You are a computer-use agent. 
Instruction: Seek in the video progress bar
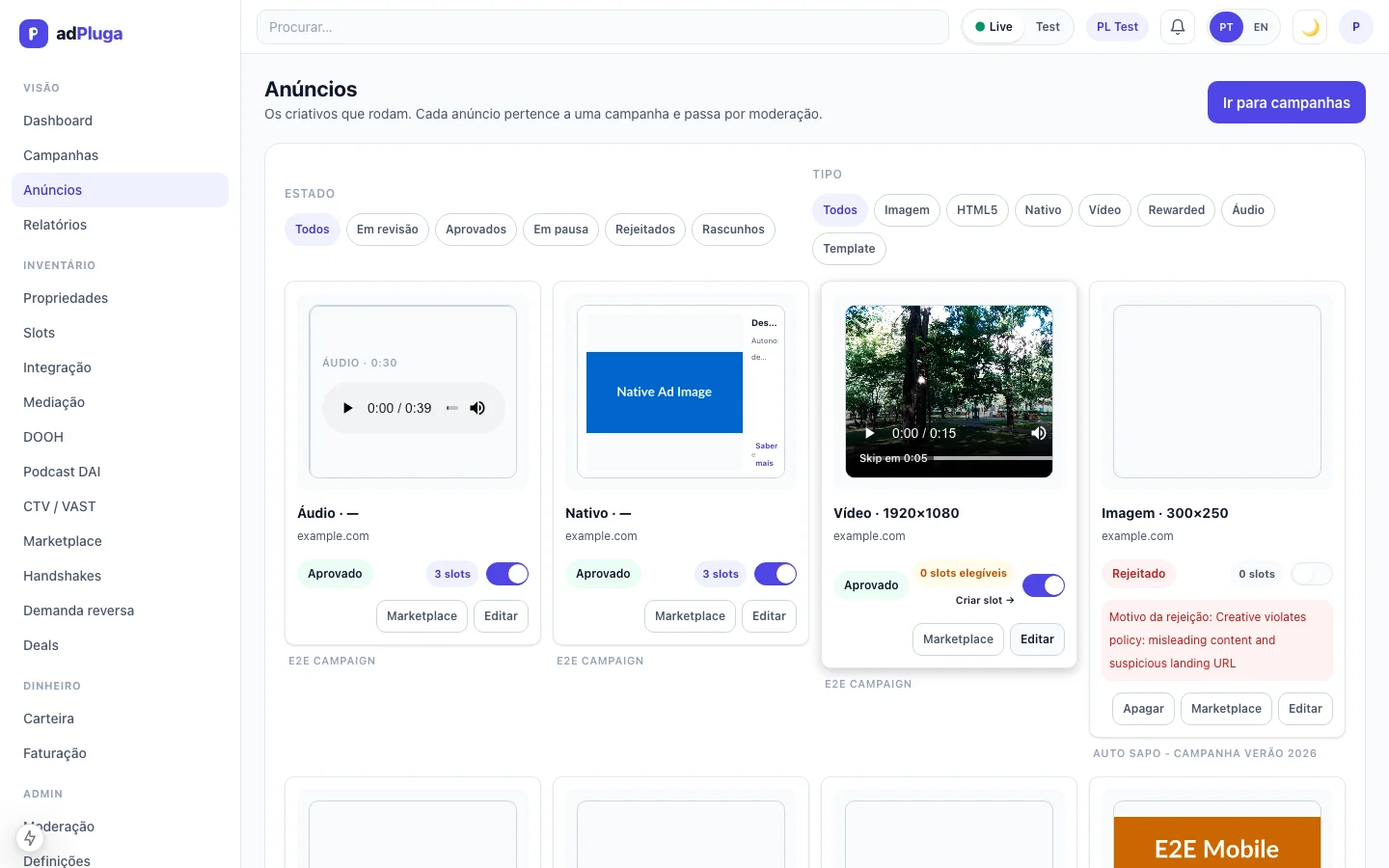(992, 458)
